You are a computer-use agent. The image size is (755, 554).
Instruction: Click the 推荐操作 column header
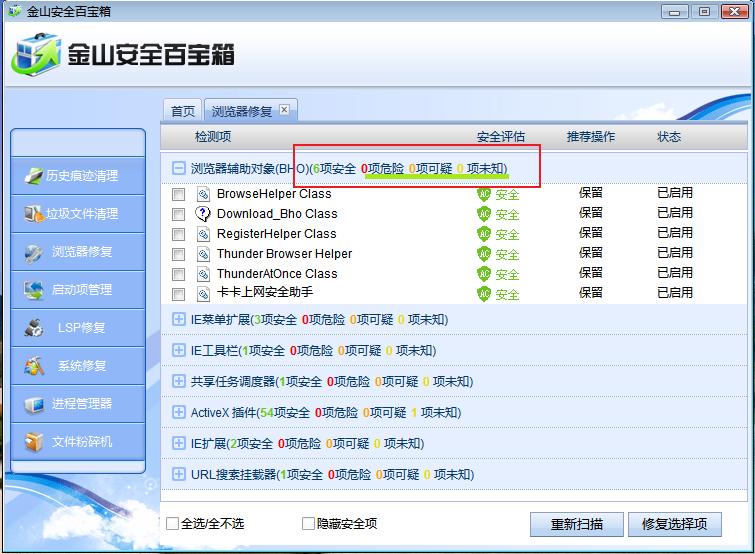(591, 137)
